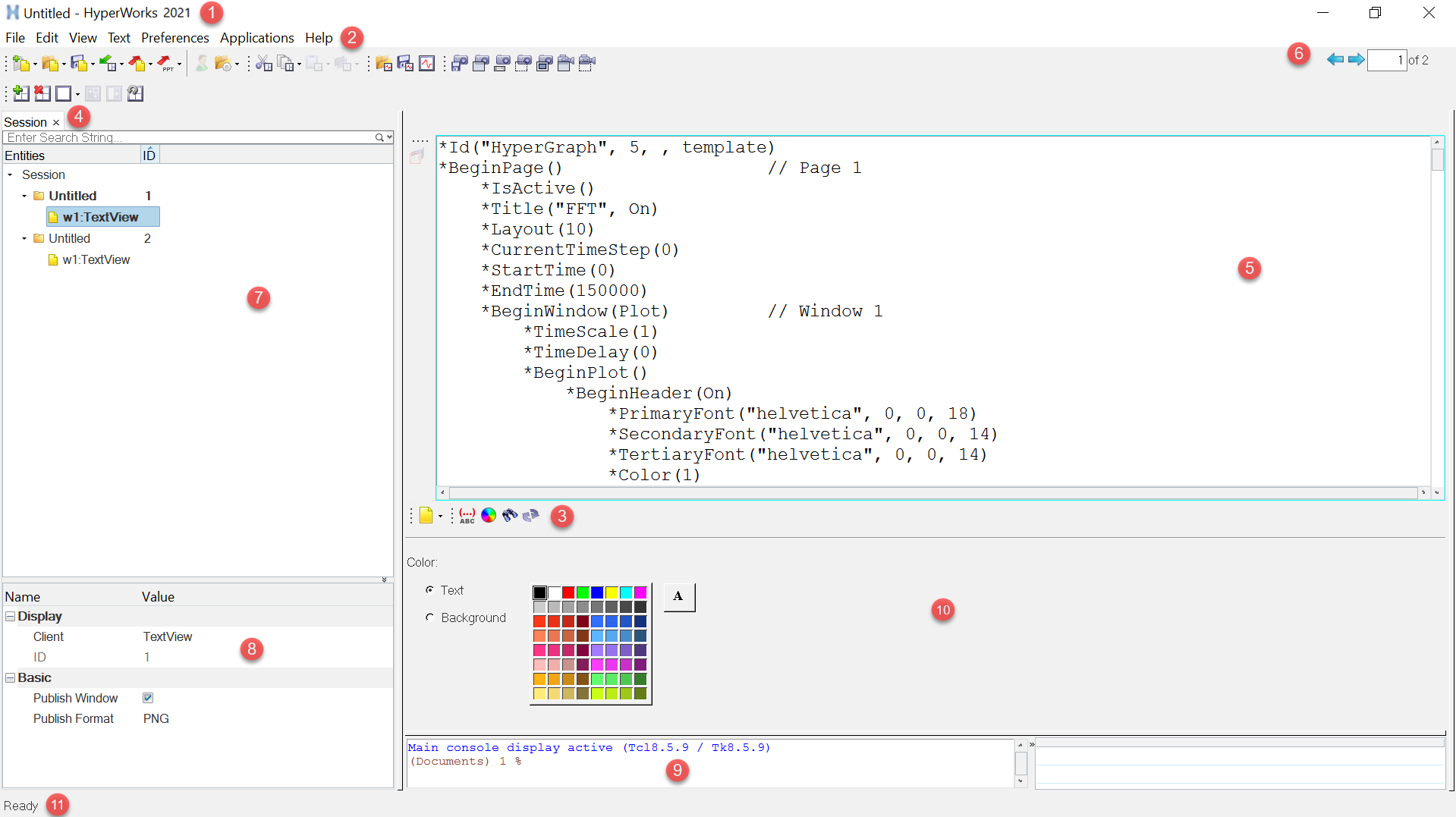Select the Background color radio button
1456x817 pixels.
(430, 617)
